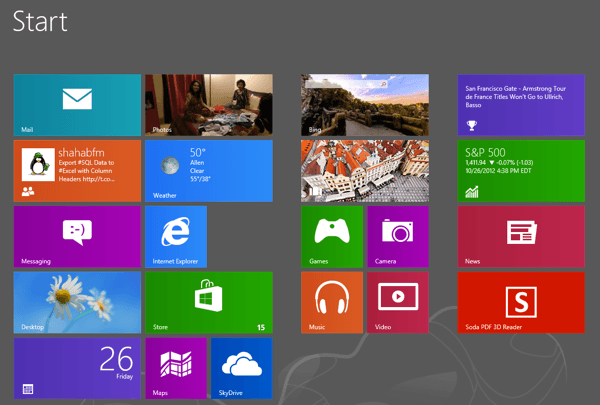The image size is (600, 405).
Task: Open the Mail tile
Action: pos(77,105)
